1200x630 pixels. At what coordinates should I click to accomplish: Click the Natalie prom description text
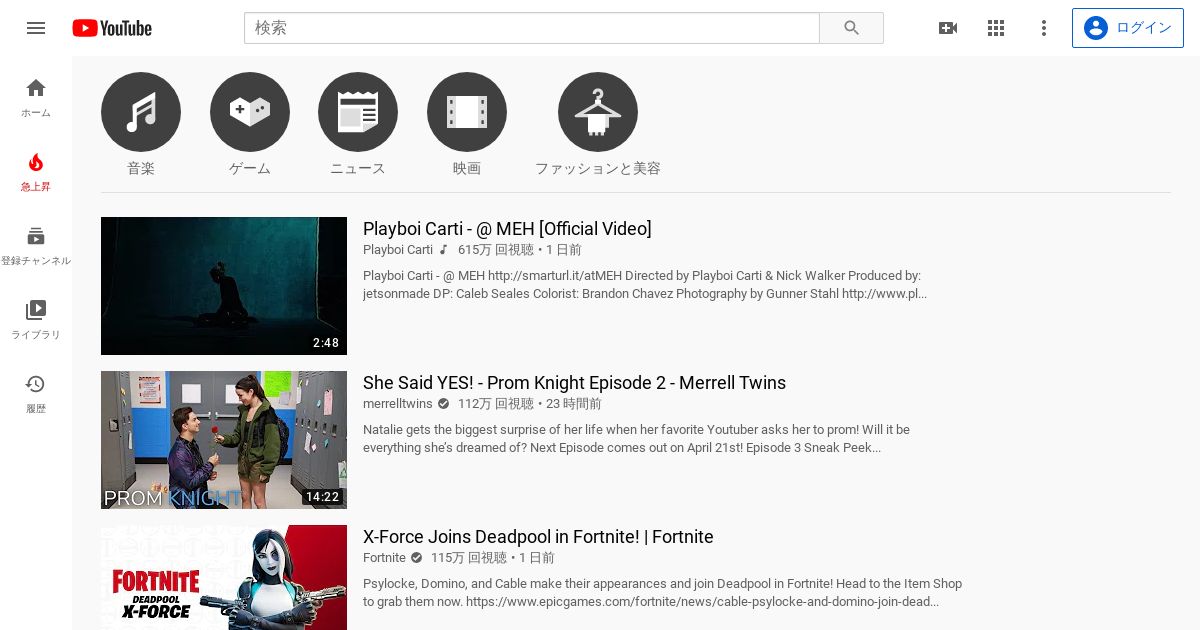tap(637, 439)
